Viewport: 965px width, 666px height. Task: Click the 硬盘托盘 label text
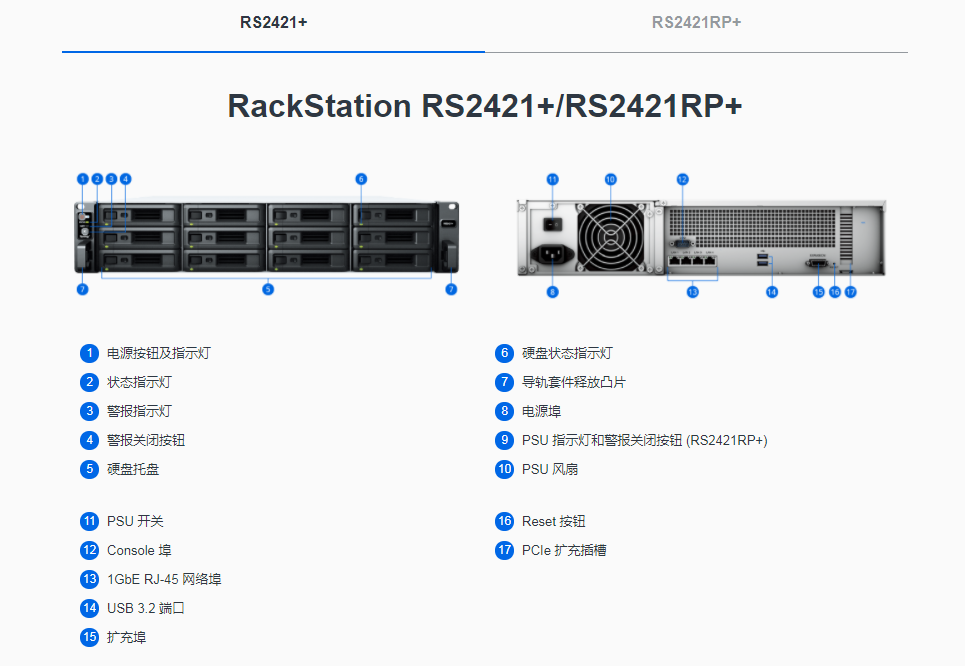pos(133,469)
